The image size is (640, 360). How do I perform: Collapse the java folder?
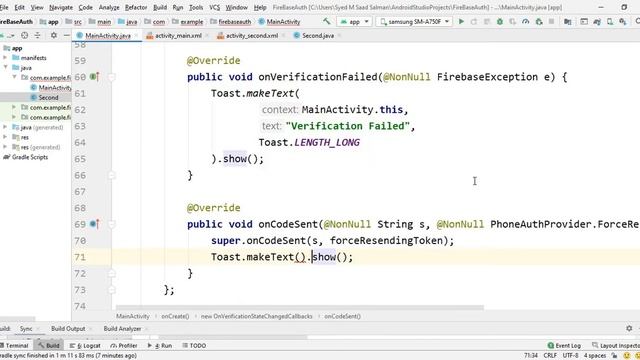[5, 67]
